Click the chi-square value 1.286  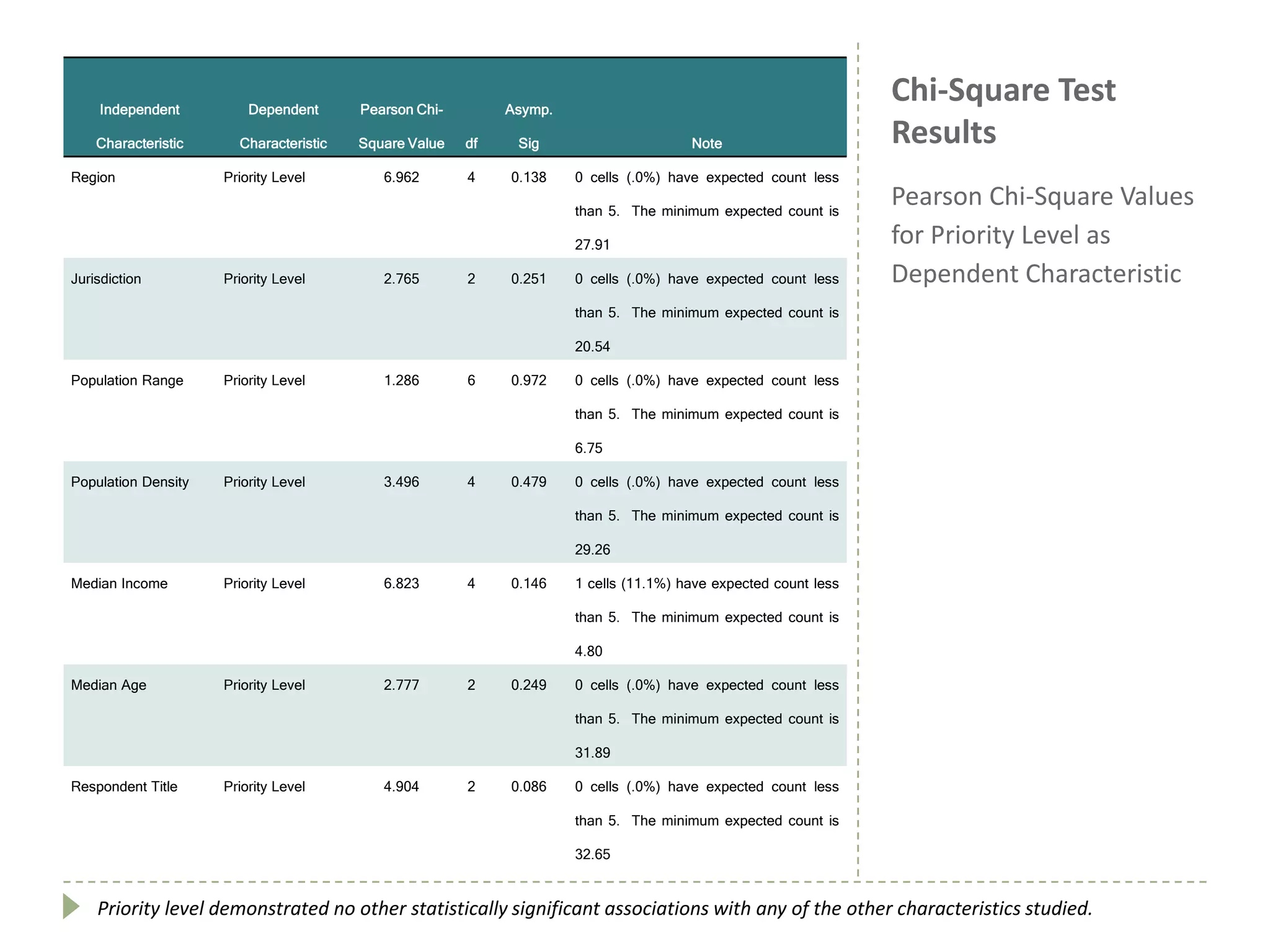[401, 381]
